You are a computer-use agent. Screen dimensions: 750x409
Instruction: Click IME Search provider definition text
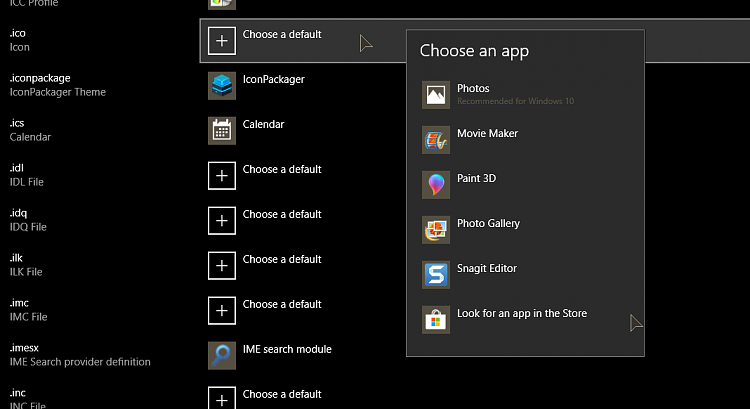[x=80, y=362]
